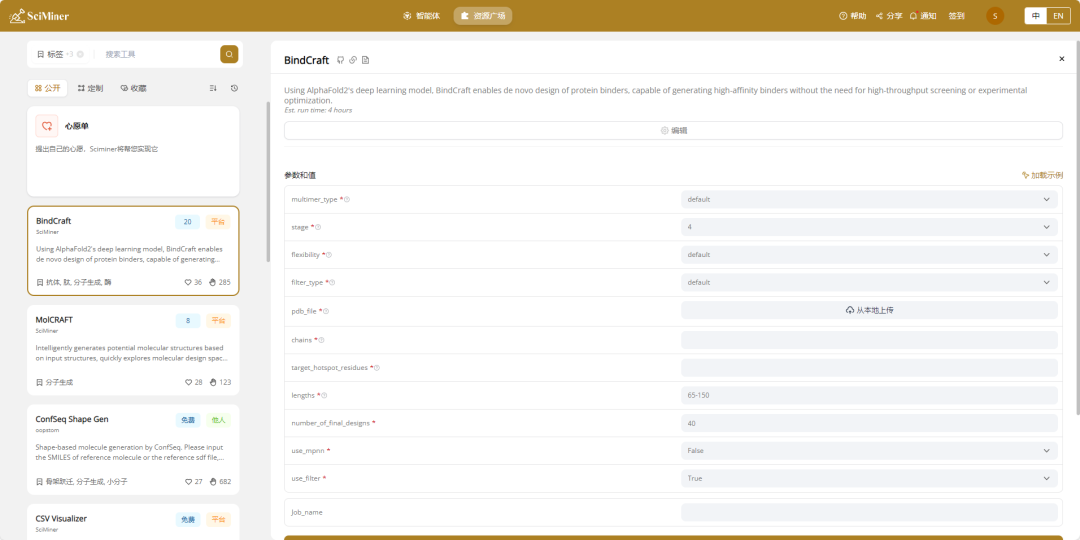The image size is (1080, 540).
Task: Click the link icon beside BindCraft title
Action: (x=353, y=60)
